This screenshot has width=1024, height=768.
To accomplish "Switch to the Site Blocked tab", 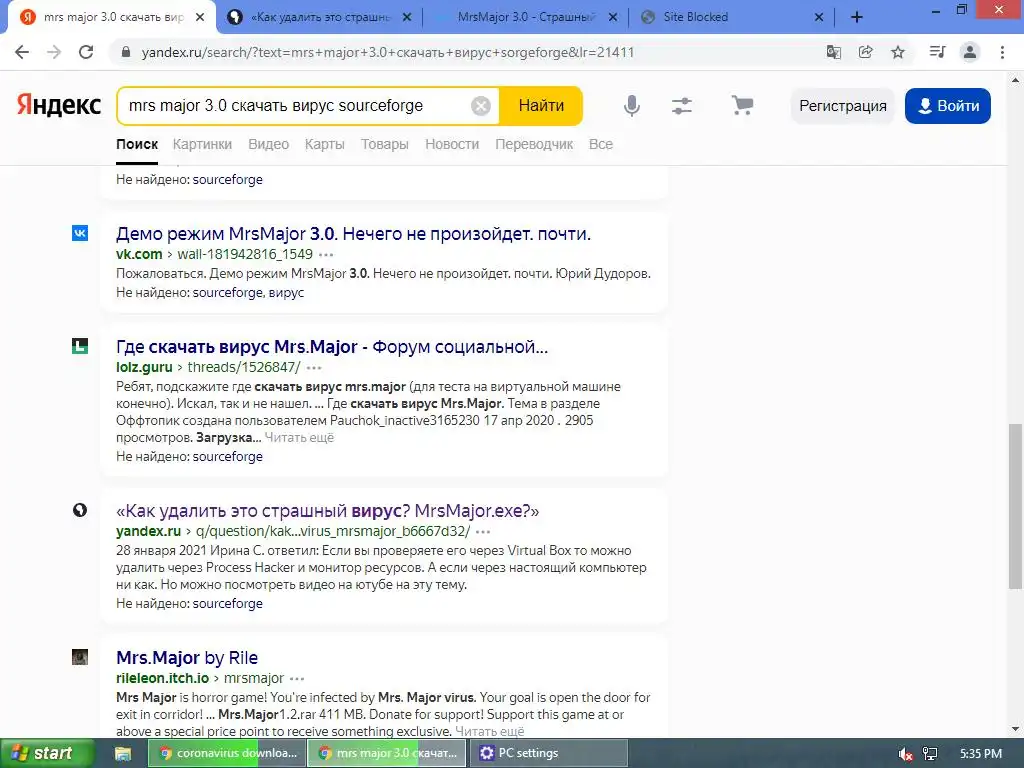I will (731, 18).
